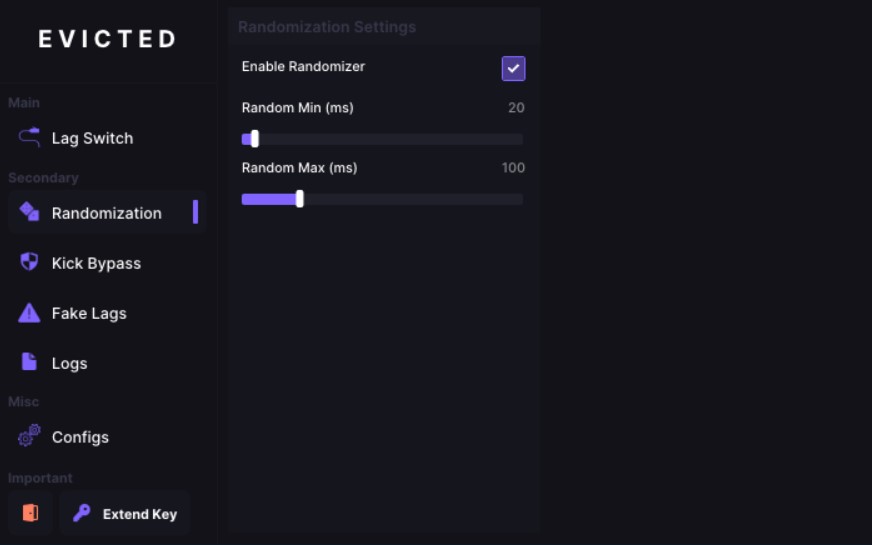Click the Random Max slider handle

click(x=300, y=199)
